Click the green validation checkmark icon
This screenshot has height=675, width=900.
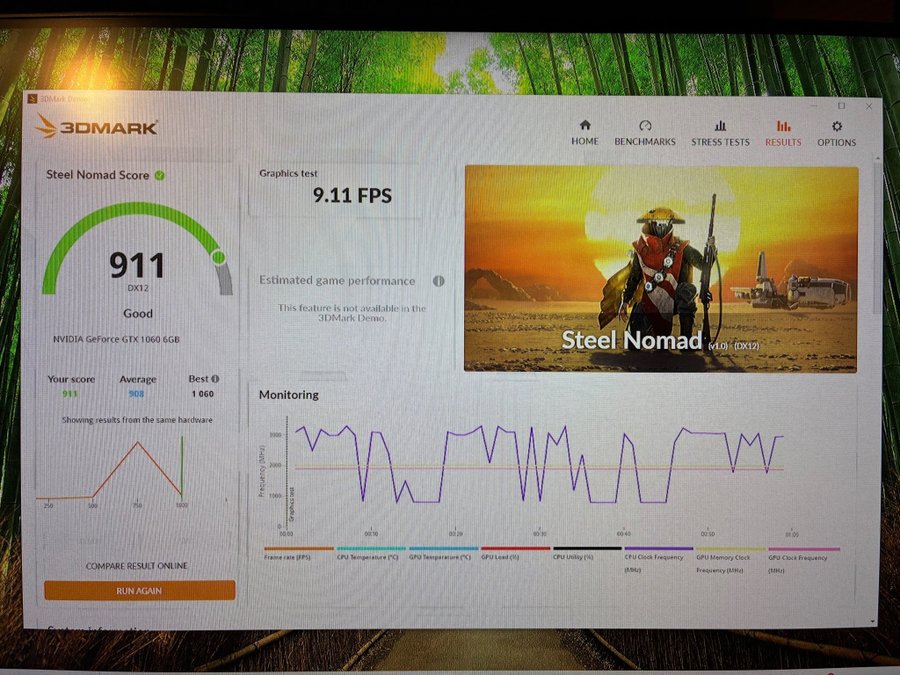(160, 176)
